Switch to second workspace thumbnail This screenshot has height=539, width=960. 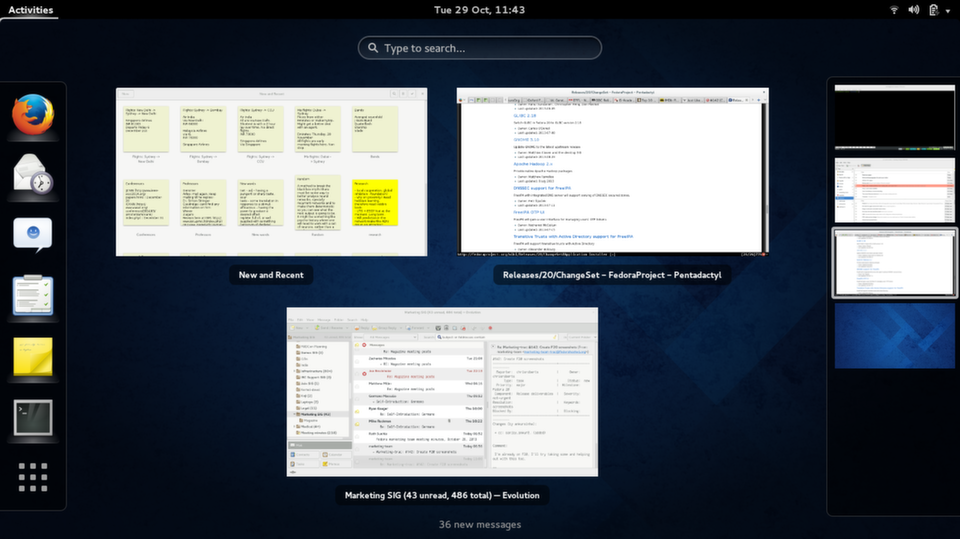(x=894, y=190)
